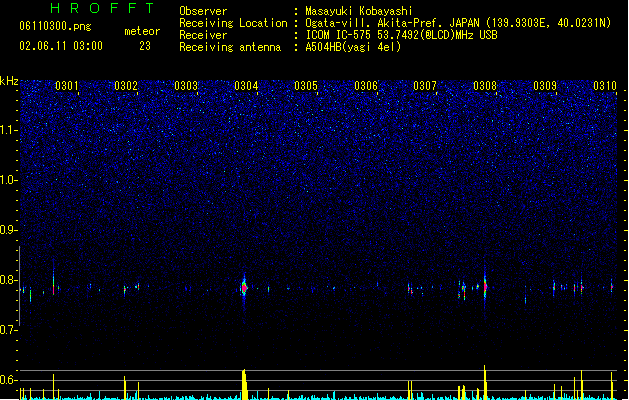Viewport: 629px width, 400px height.
Task: Click the 0307 time marker
Action: 425,86
